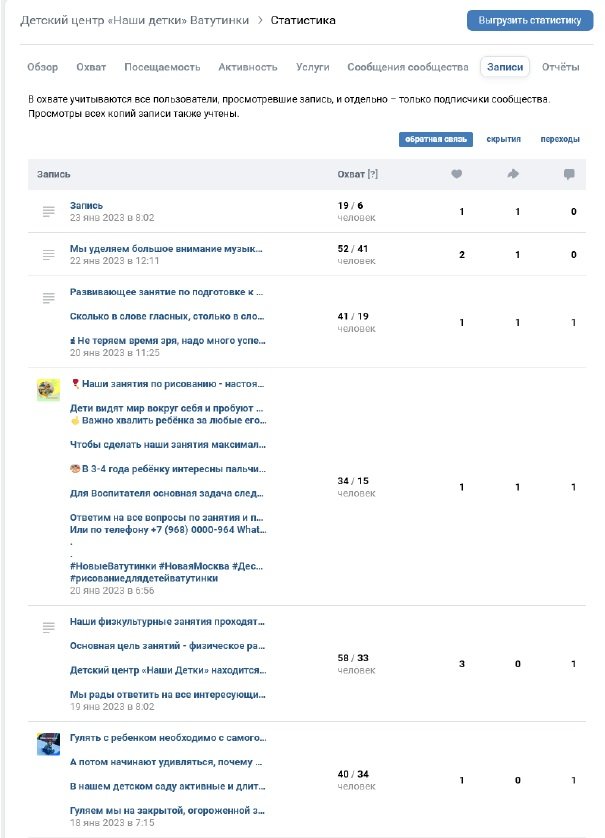Switch filter to «переходы»

point(560,140)
